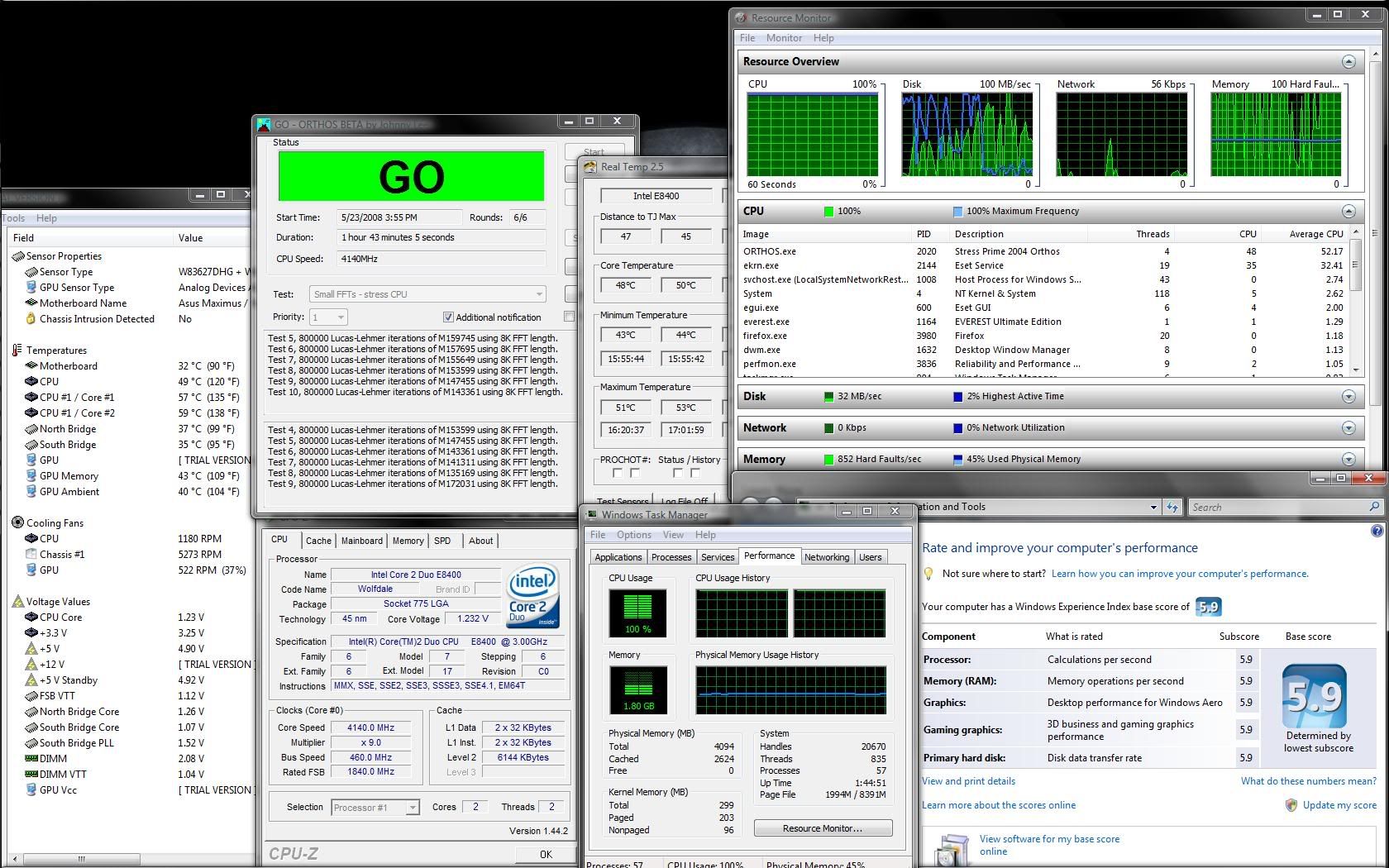Click Learn more about the scores online
Image resolution: width=1389 pixels, height=868 pixels.
(999, 805)
